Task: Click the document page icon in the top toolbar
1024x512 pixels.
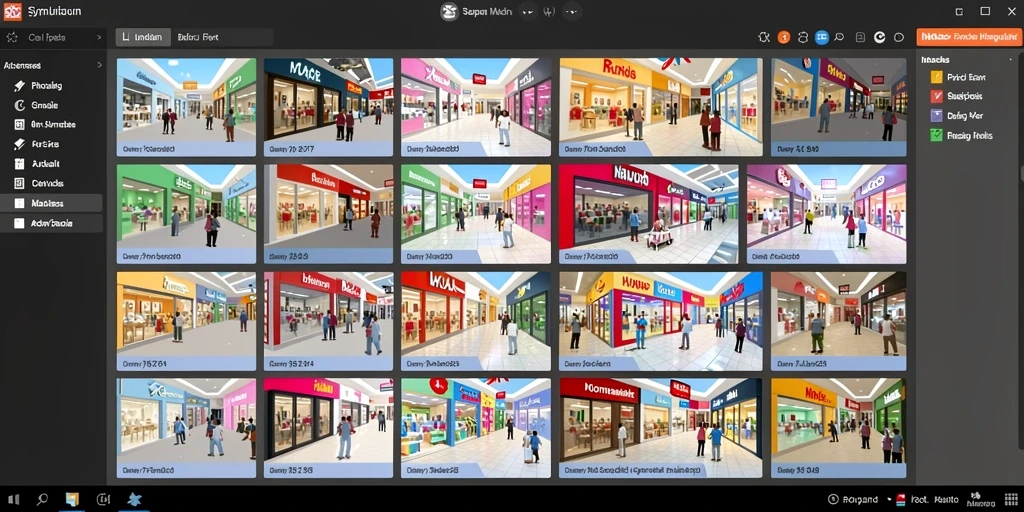Action: [x=860, y=38]
